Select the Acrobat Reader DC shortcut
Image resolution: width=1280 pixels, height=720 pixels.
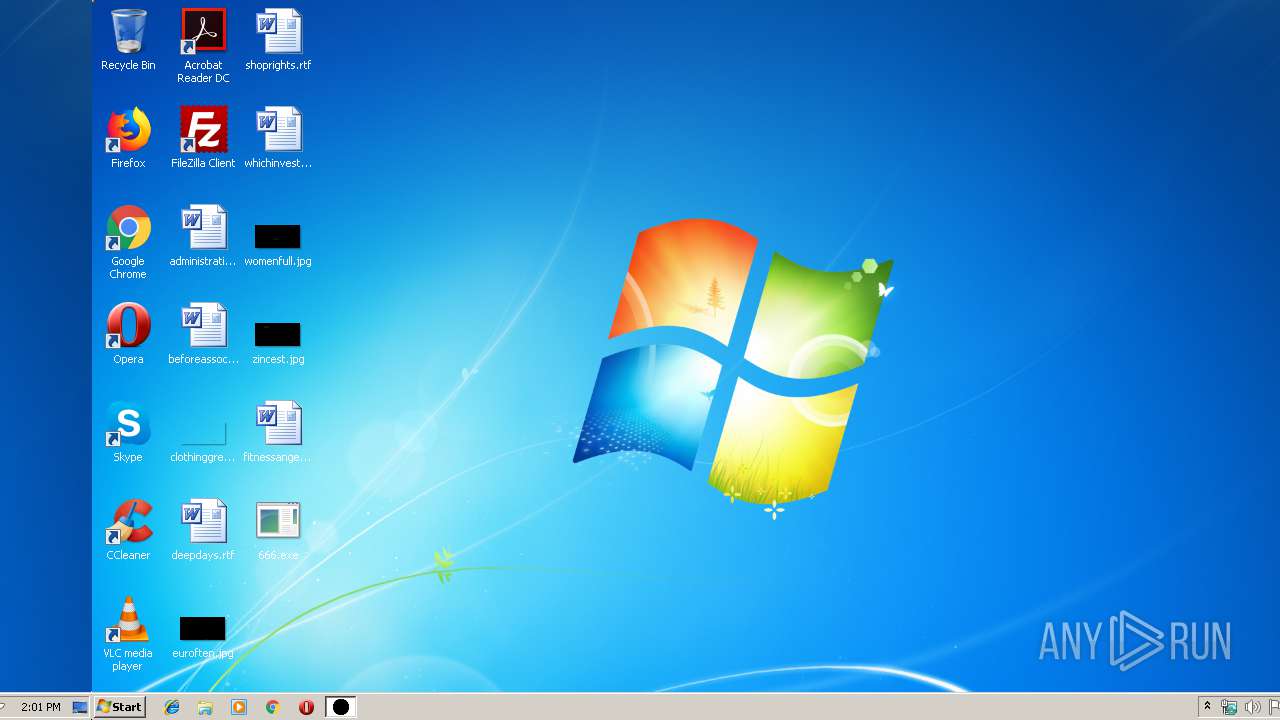pyautogui.click(x=203, y=46)
